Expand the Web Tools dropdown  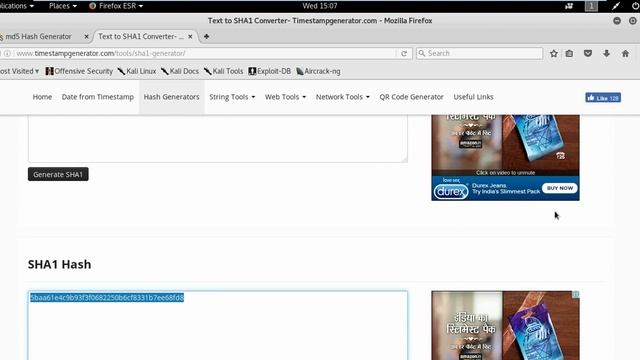(x=285, y=97)
